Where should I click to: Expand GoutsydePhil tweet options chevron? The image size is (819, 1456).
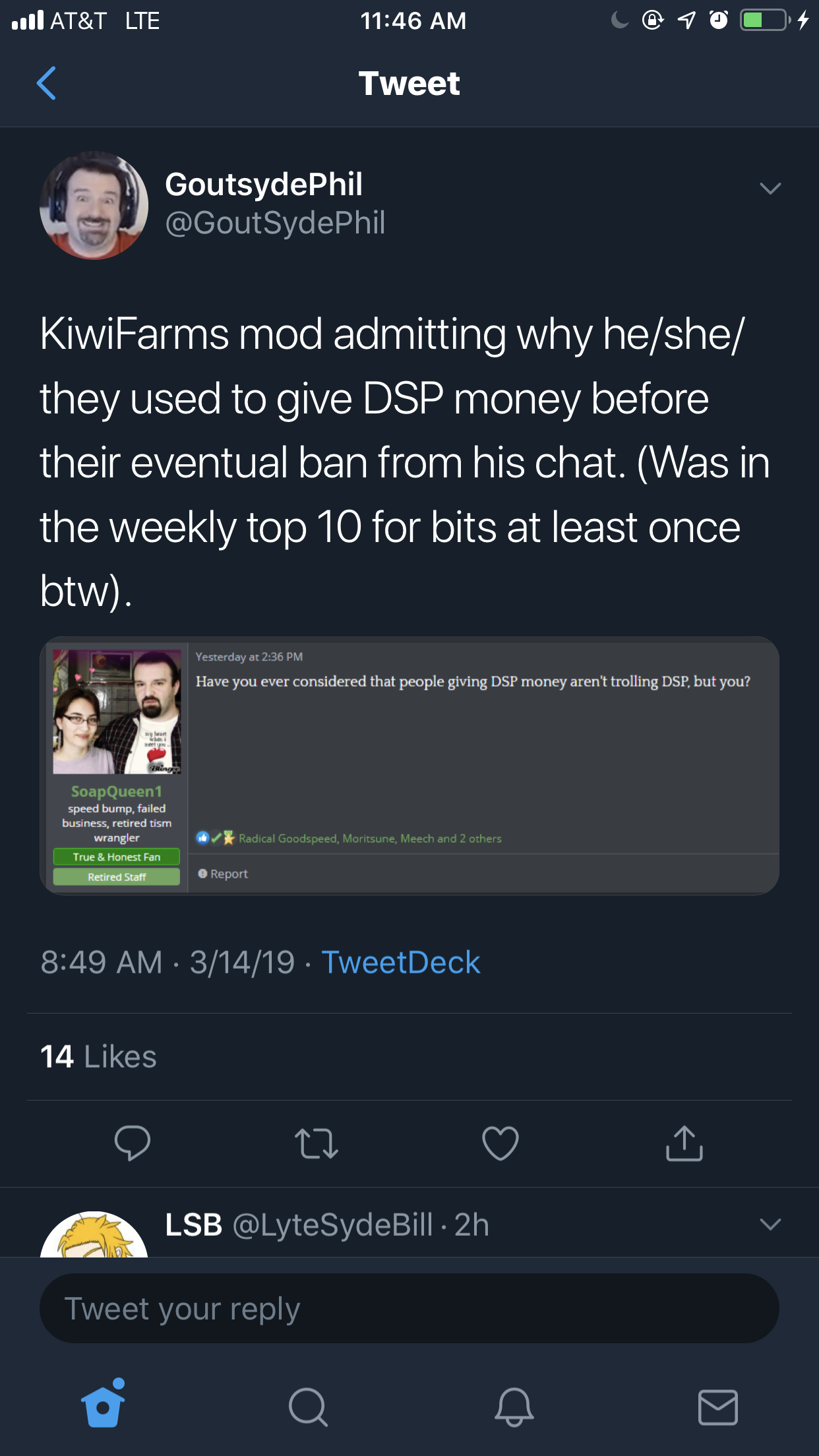[x=770, y=189]
